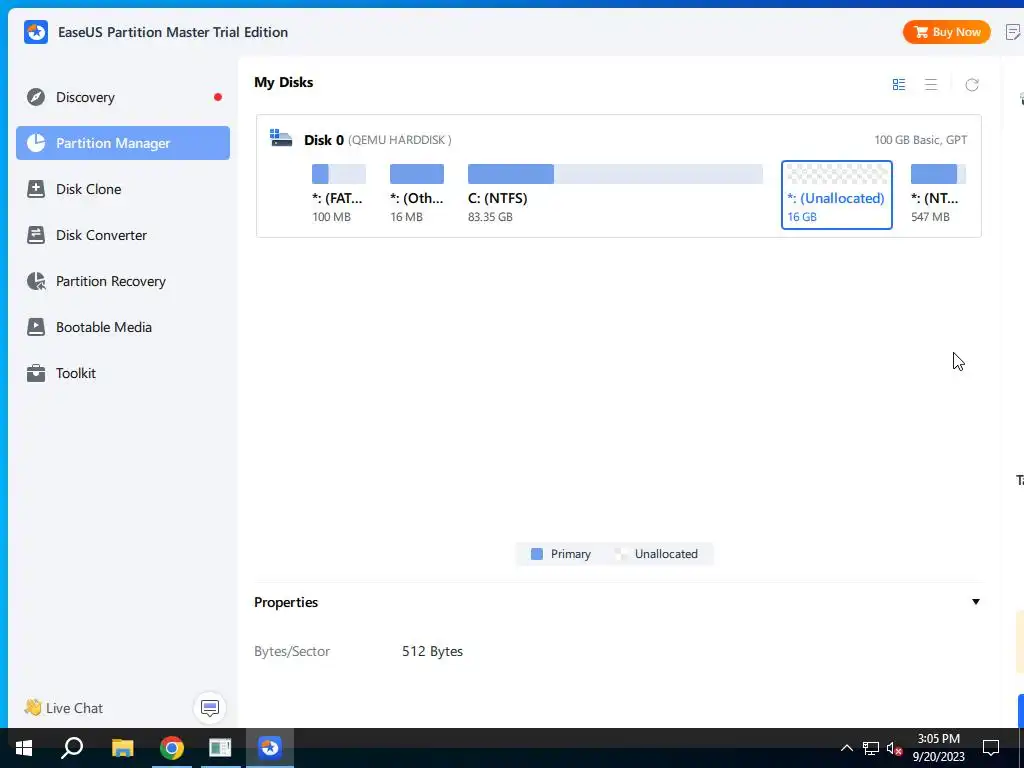This screenshot has width=1024, height=768.
Task: Open Bootable Media section
Action: coord(123,327)
